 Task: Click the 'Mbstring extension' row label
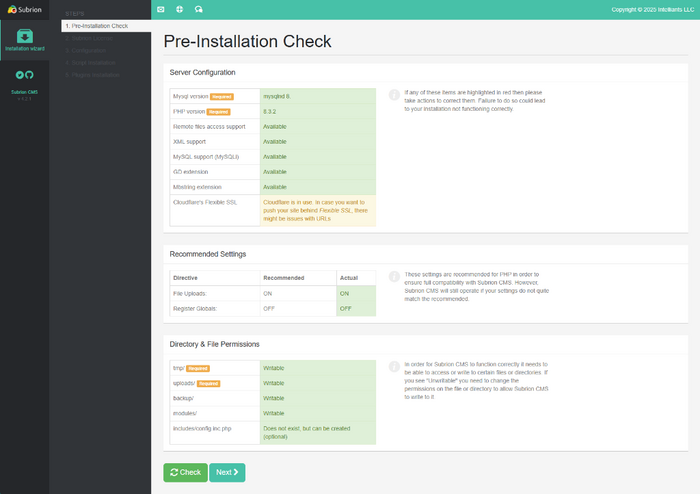(x=197, y=187)
